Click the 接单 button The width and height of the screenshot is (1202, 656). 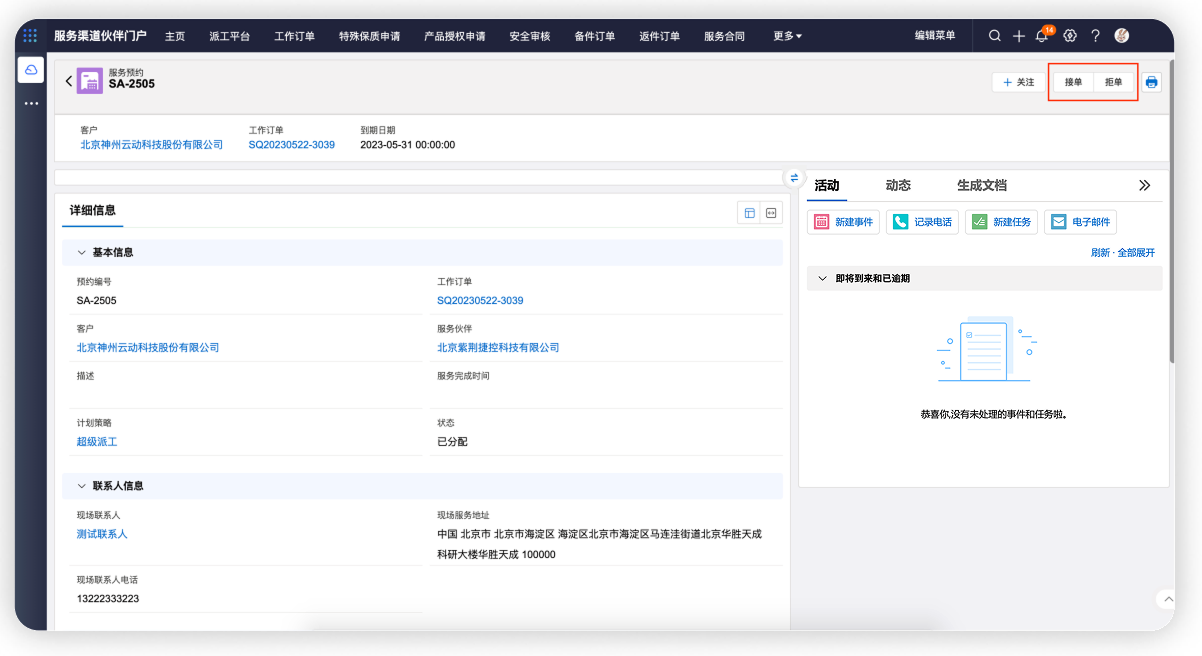(1073, 82)
